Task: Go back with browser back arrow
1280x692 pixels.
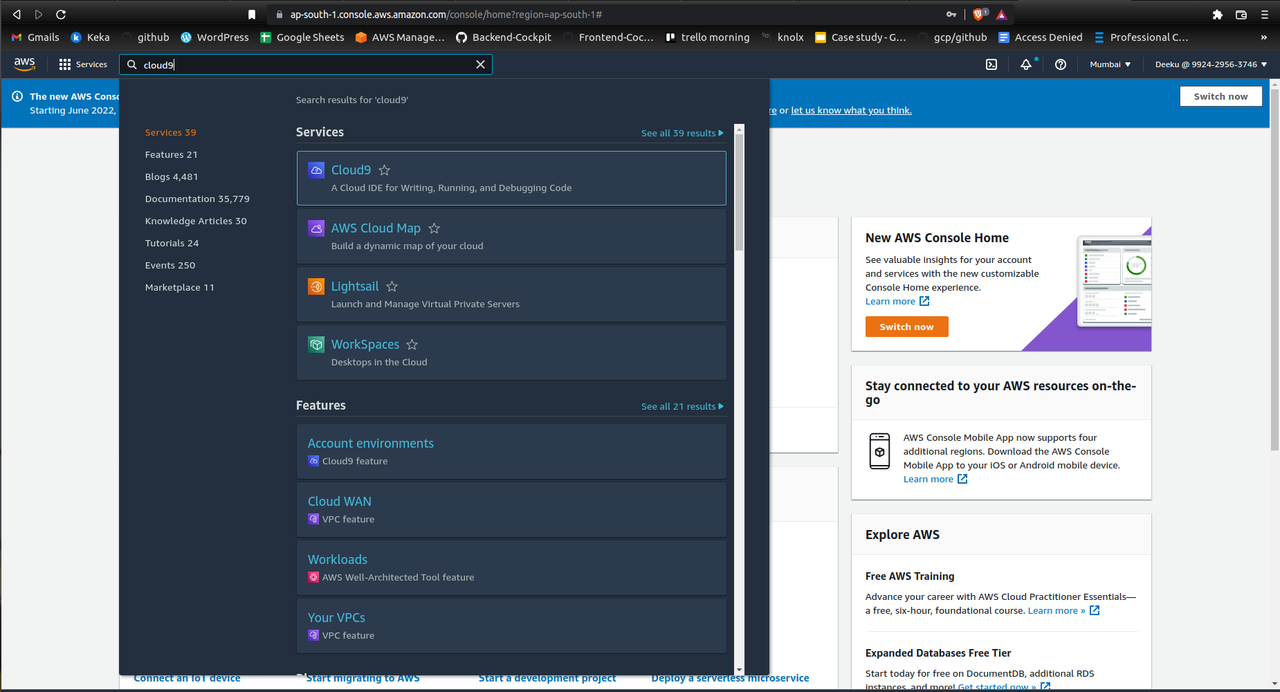Action: click(15, 14)
